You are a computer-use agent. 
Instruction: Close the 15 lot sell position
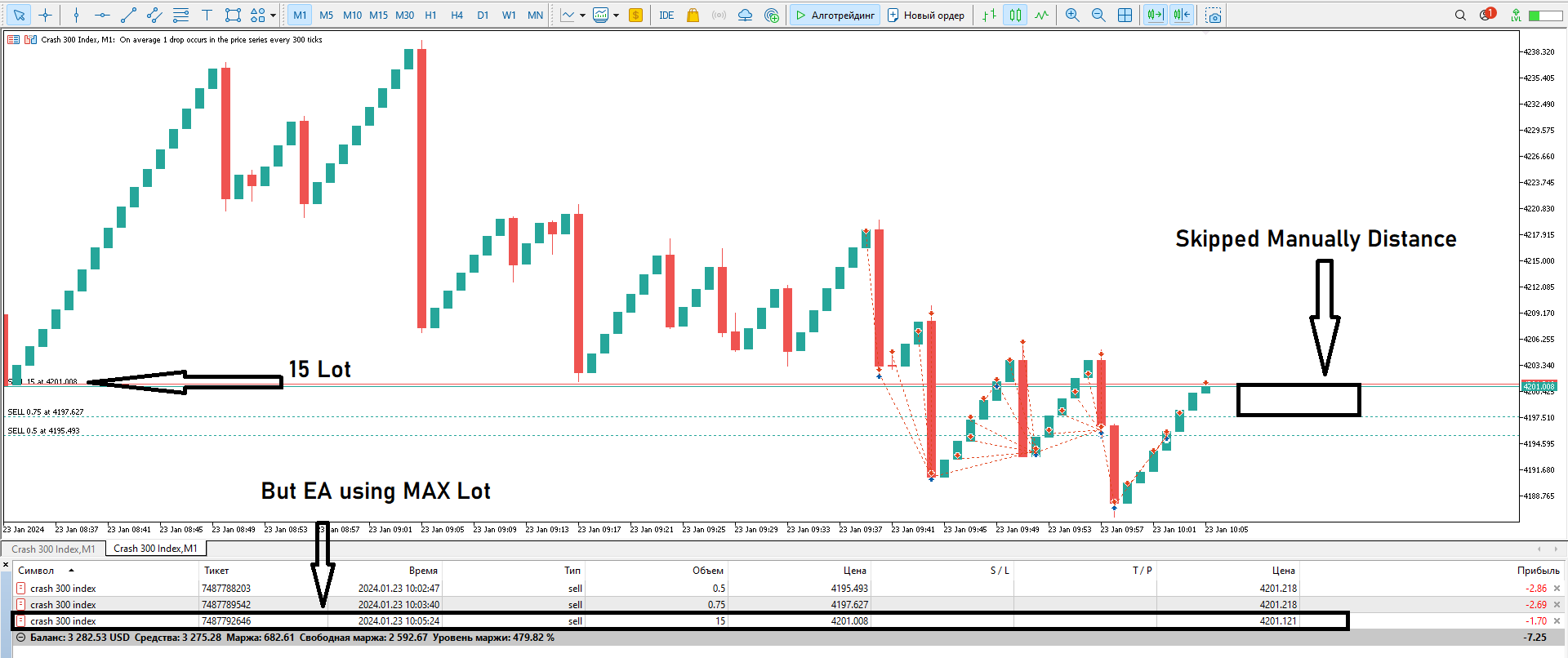pyautogui.click(x=1557, y=621)
